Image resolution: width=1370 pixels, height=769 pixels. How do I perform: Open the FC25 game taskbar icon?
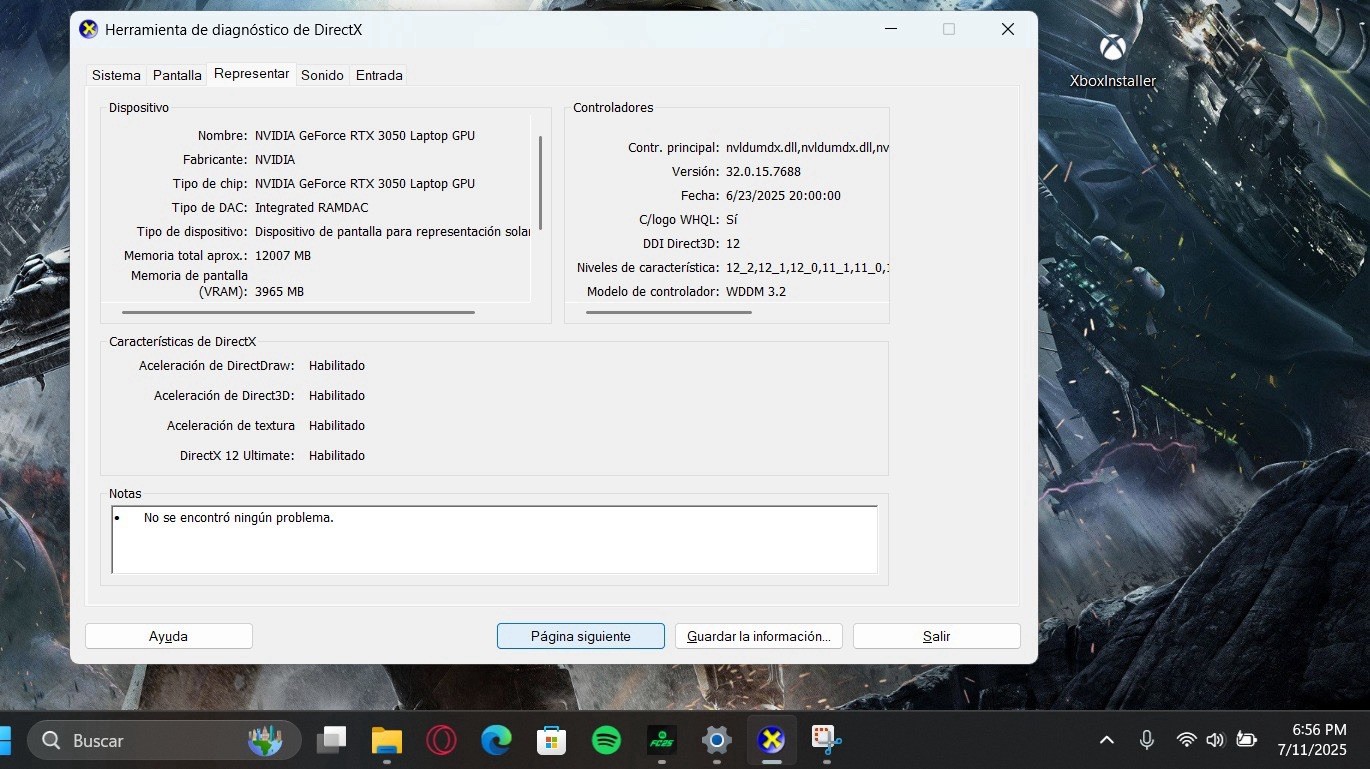662,741
